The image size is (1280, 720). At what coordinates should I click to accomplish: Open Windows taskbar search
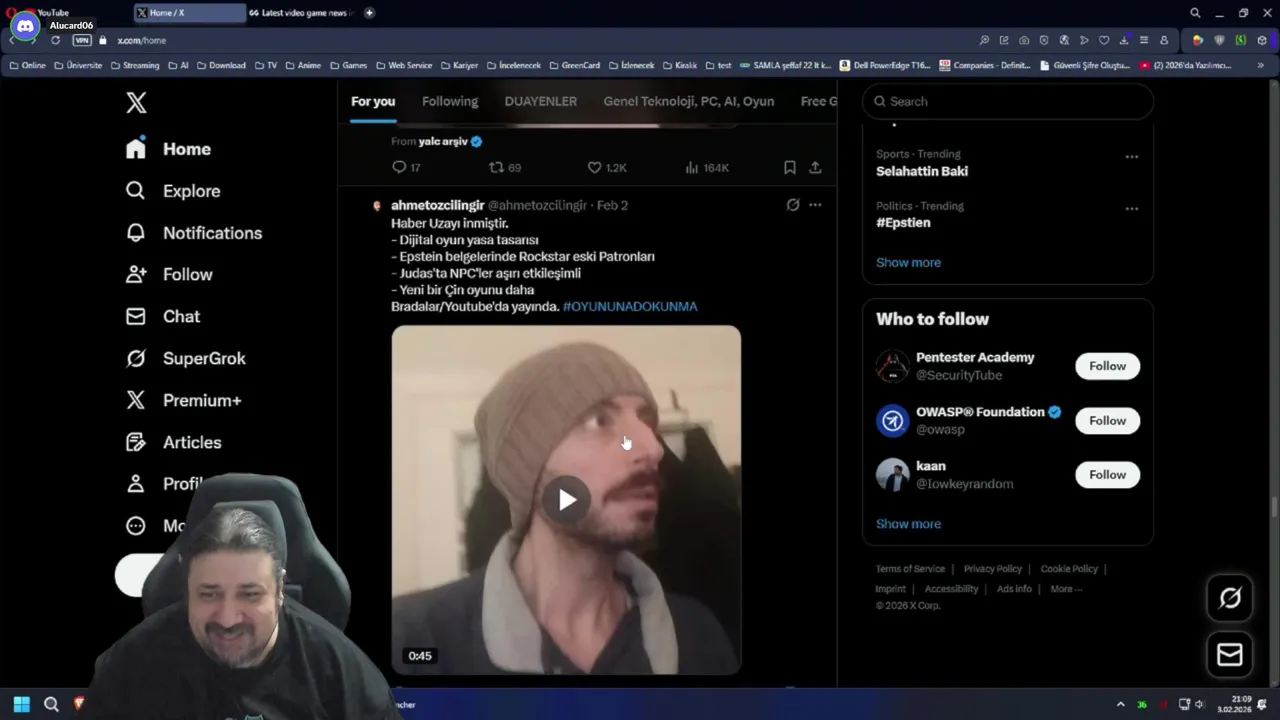click(x=51, y=704)
